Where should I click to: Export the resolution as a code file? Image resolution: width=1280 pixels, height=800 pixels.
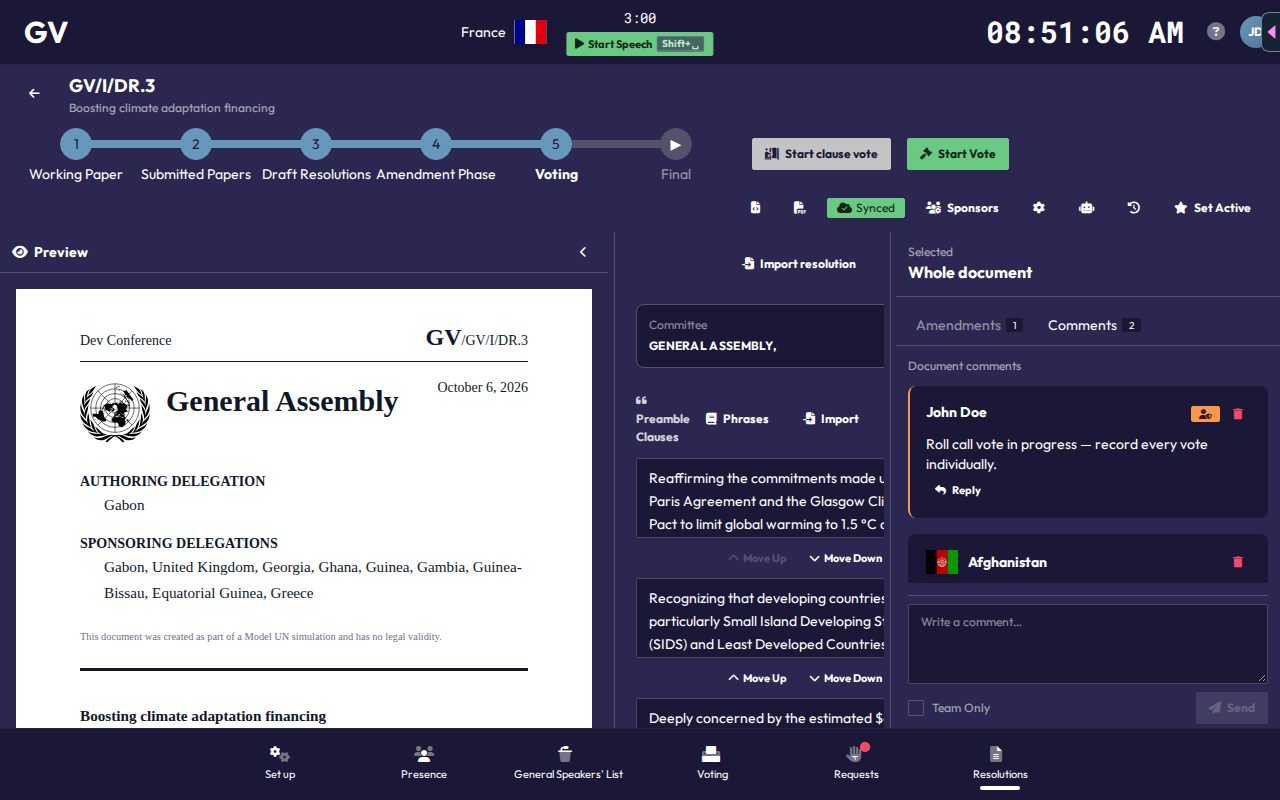[756, 208]
